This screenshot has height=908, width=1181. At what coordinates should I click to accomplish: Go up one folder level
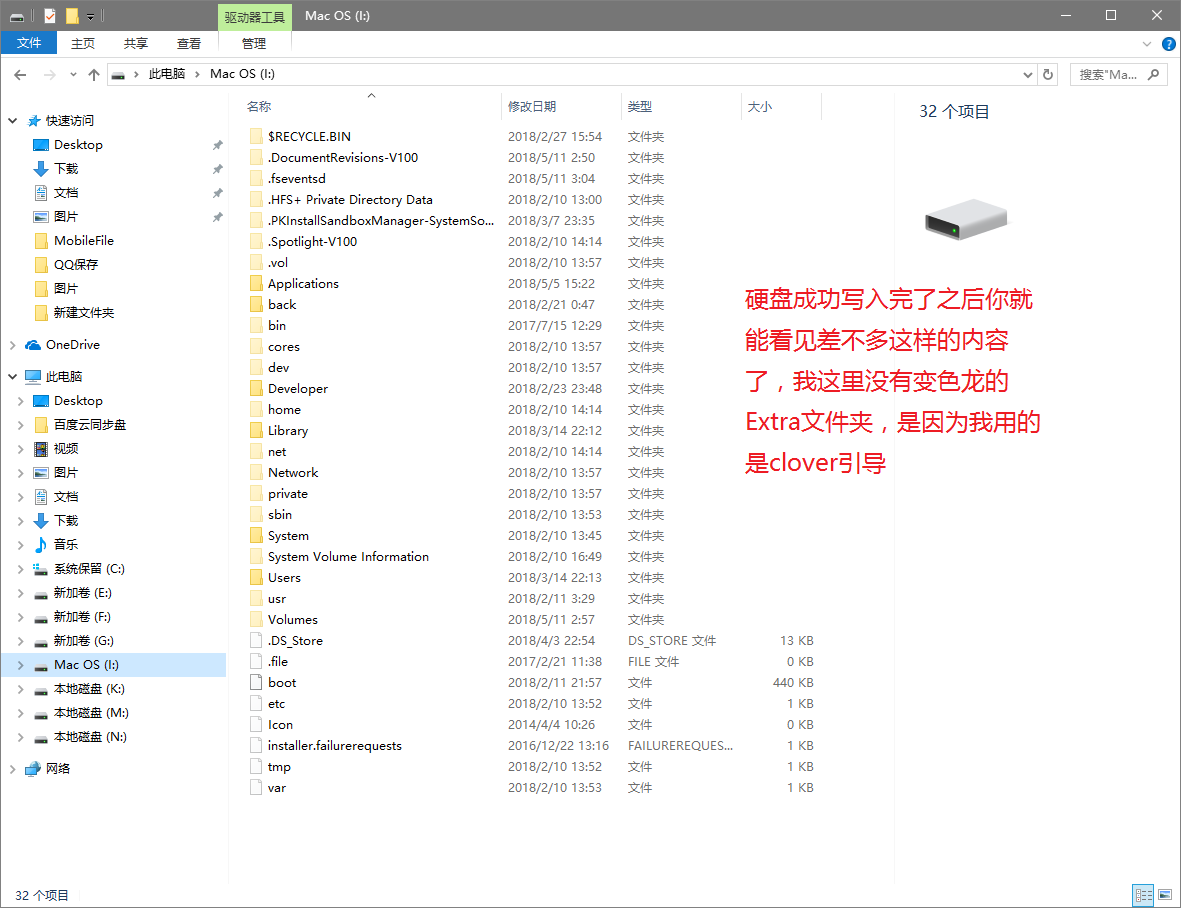click(x=93, y=75)
